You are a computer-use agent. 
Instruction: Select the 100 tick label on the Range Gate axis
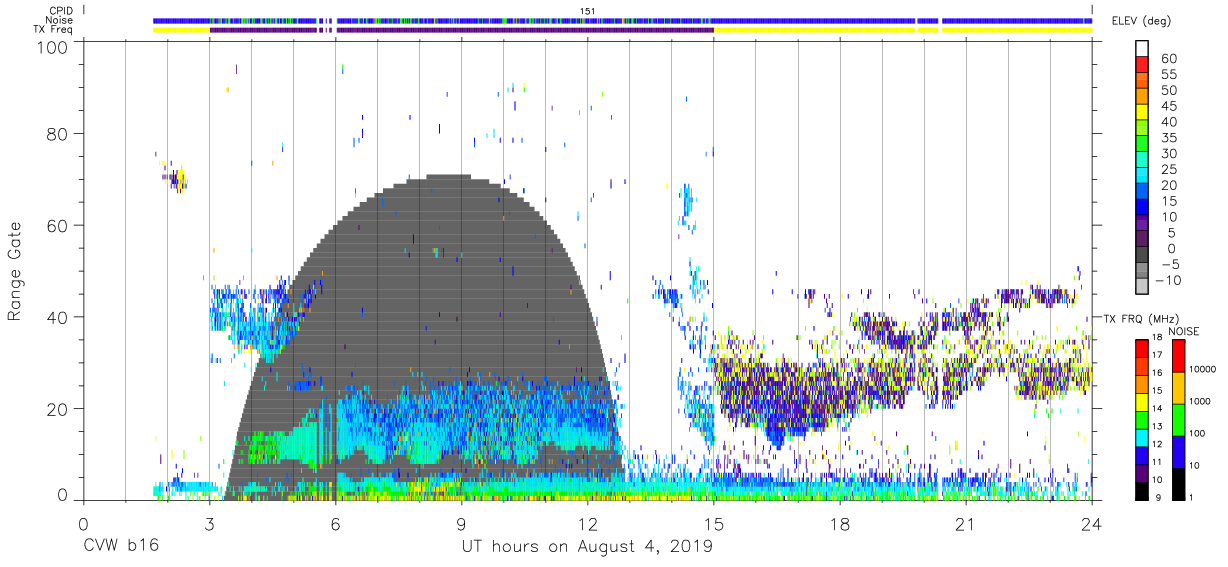click(x=53, y=47)
